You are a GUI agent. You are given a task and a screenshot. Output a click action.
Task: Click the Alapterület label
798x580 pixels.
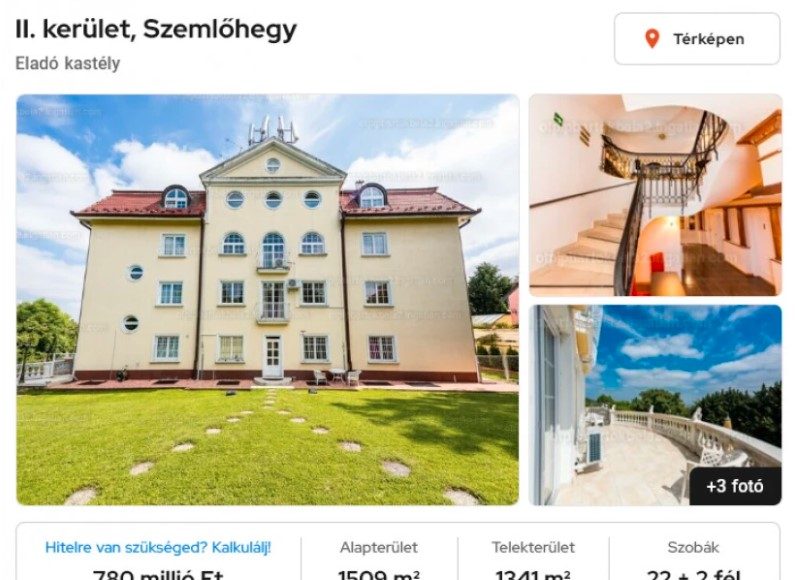pyautogui.click(x=379, y=548)
